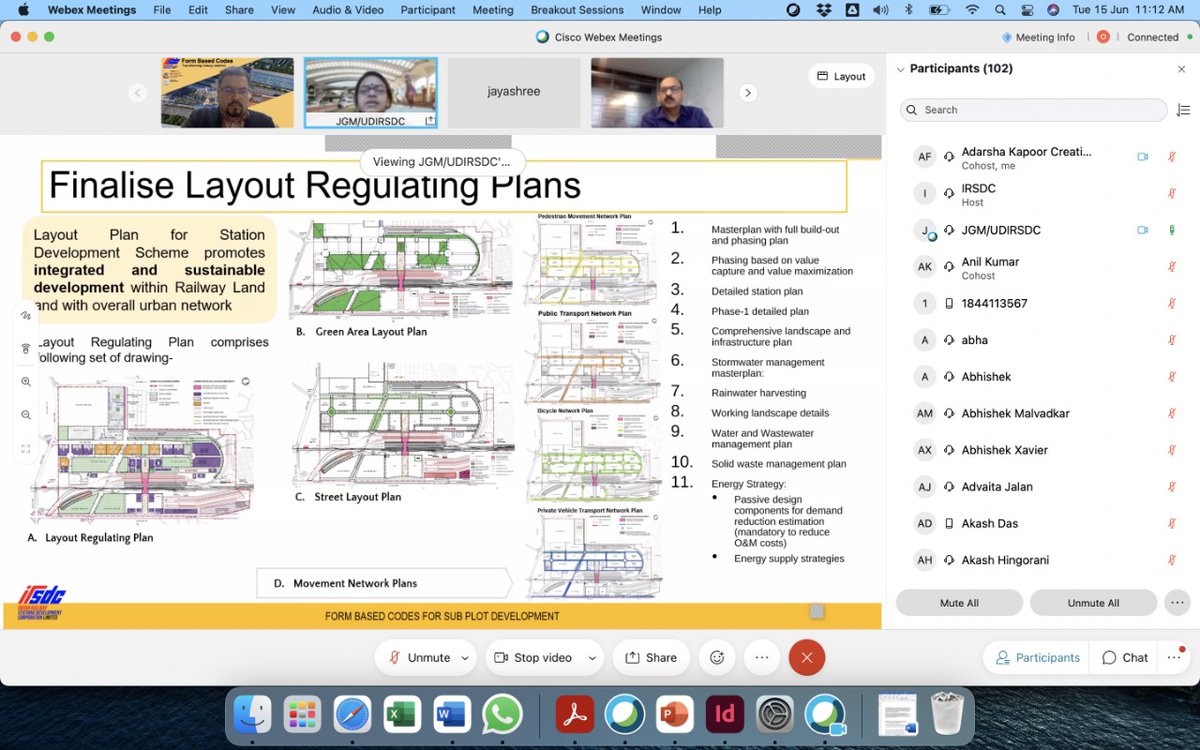The image size is (1200, 750).
Task: Open the emoji reactions button
Action: [x=716, y=657]
